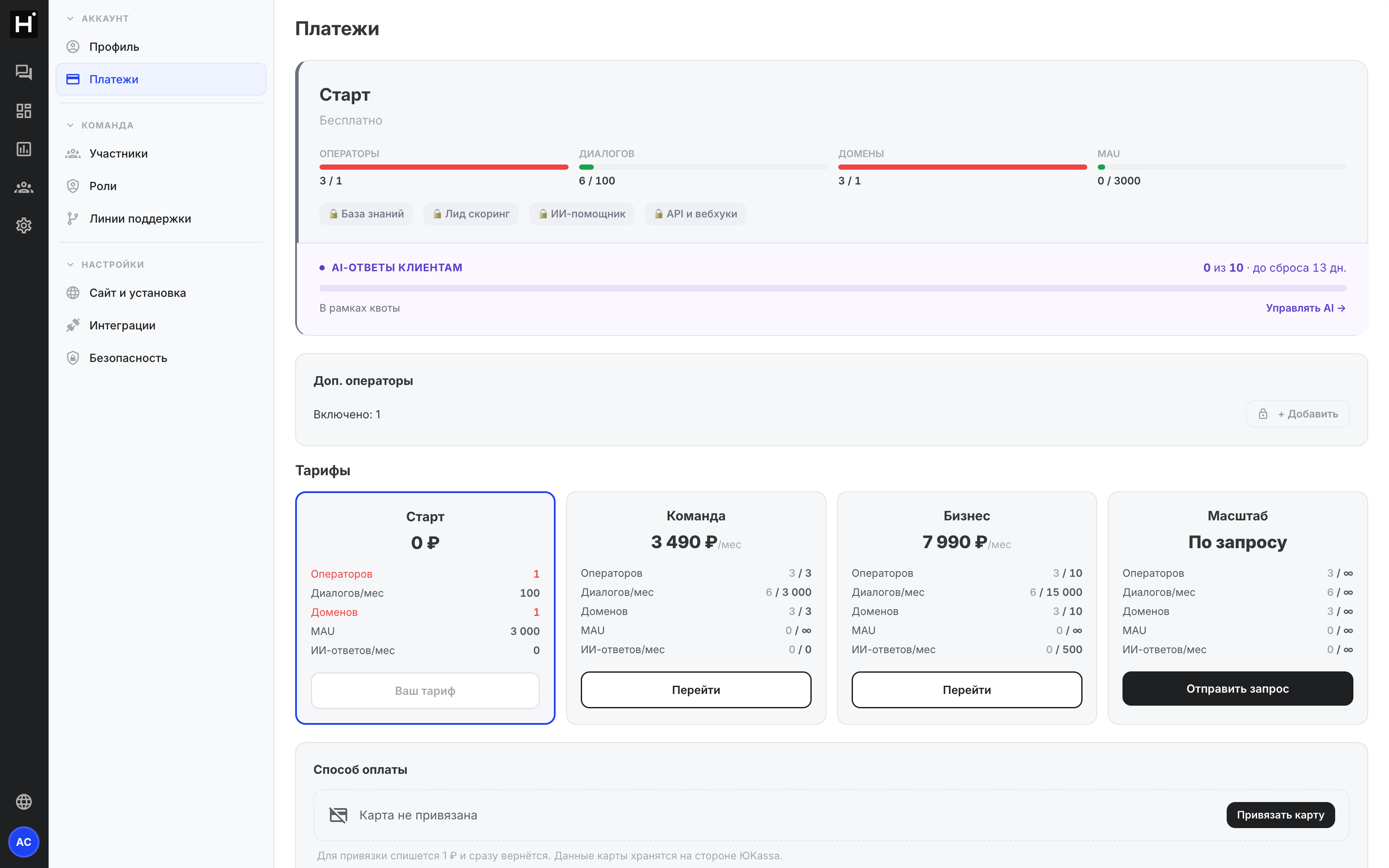
Task: Click Перейти on the Команда plan
Action: tap(696, 690)
